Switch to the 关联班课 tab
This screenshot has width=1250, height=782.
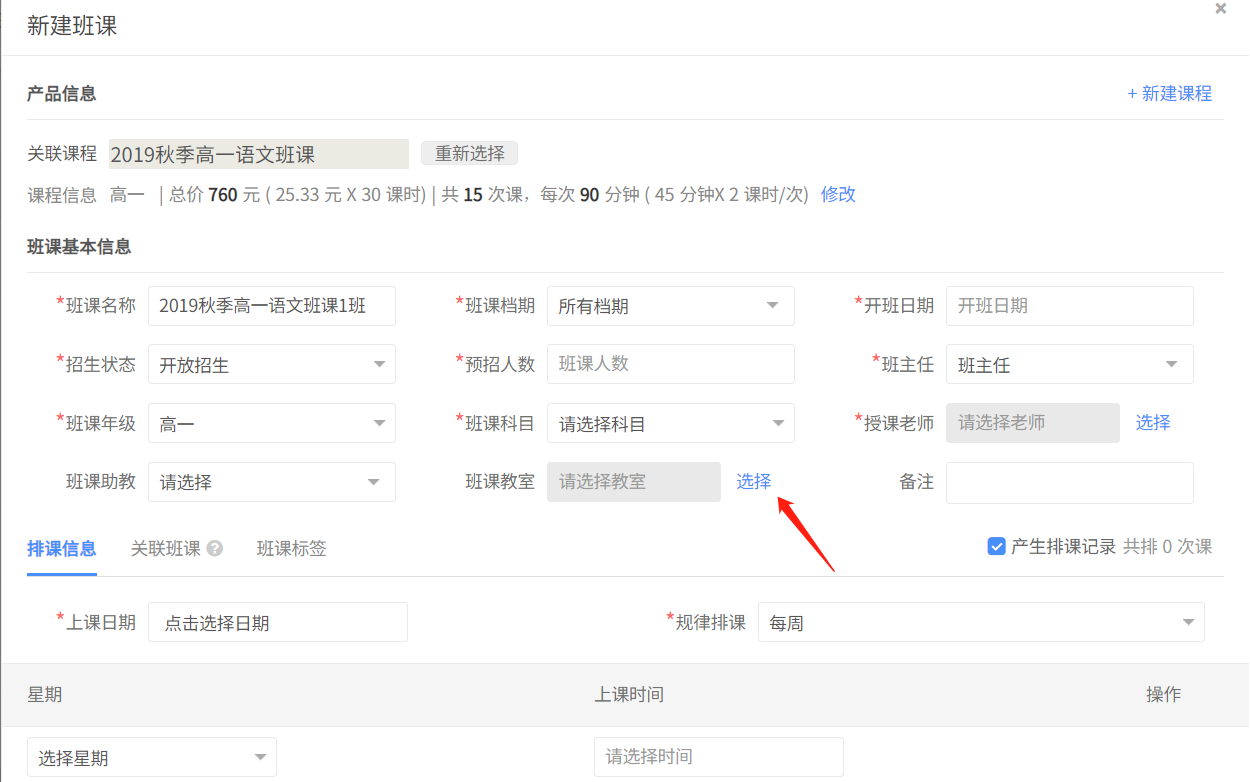pyautogui.click(x=166, y=548)
